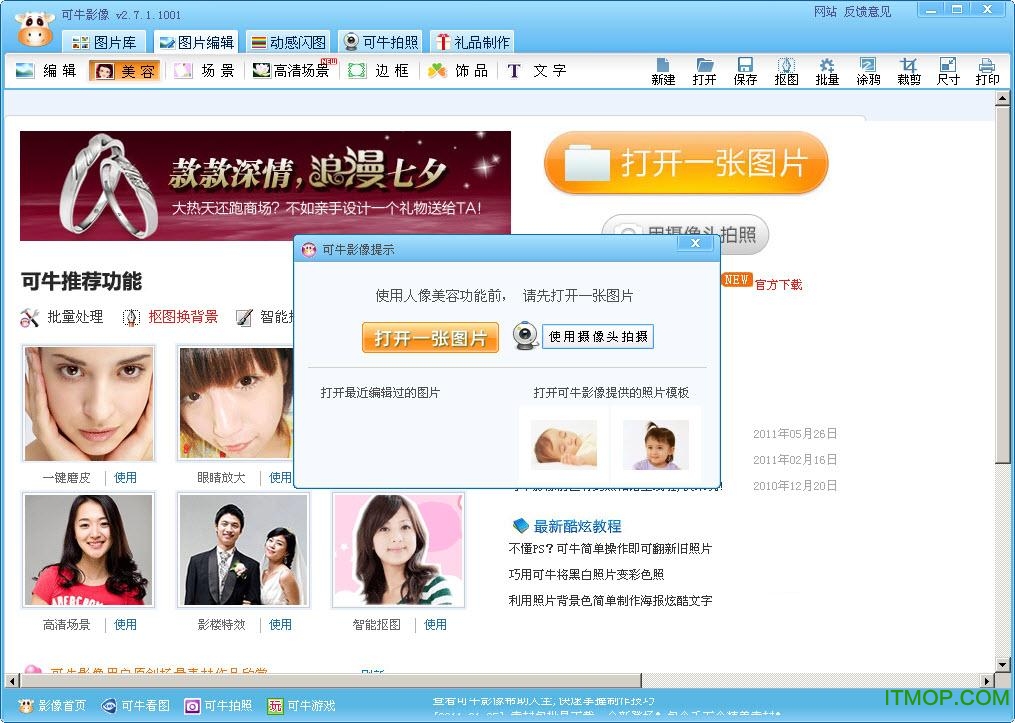Select the 边框 sub-tab
1015x723 pixels.
379,71
